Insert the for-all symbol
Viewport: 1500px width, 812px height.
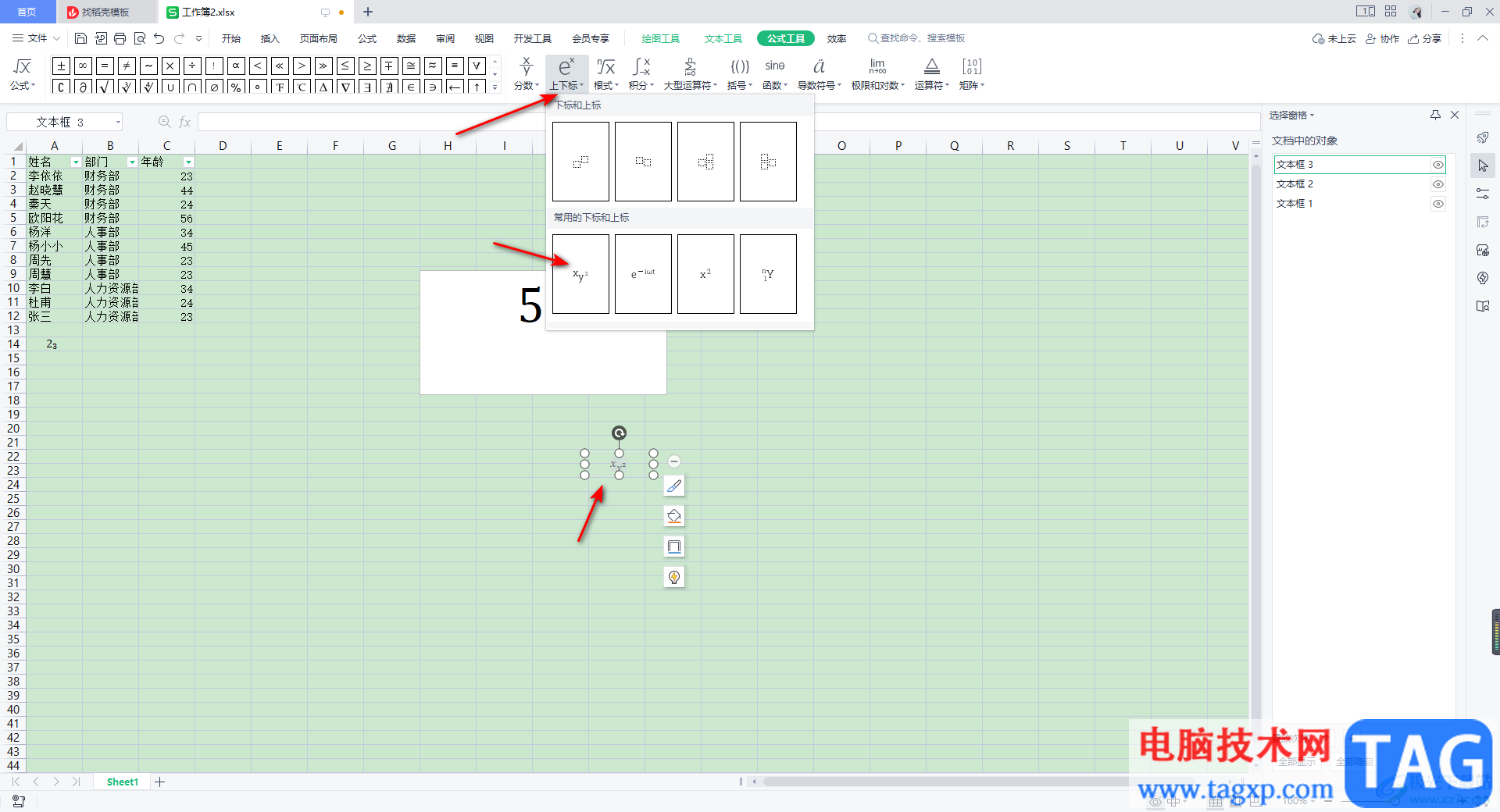pos(477,66)
